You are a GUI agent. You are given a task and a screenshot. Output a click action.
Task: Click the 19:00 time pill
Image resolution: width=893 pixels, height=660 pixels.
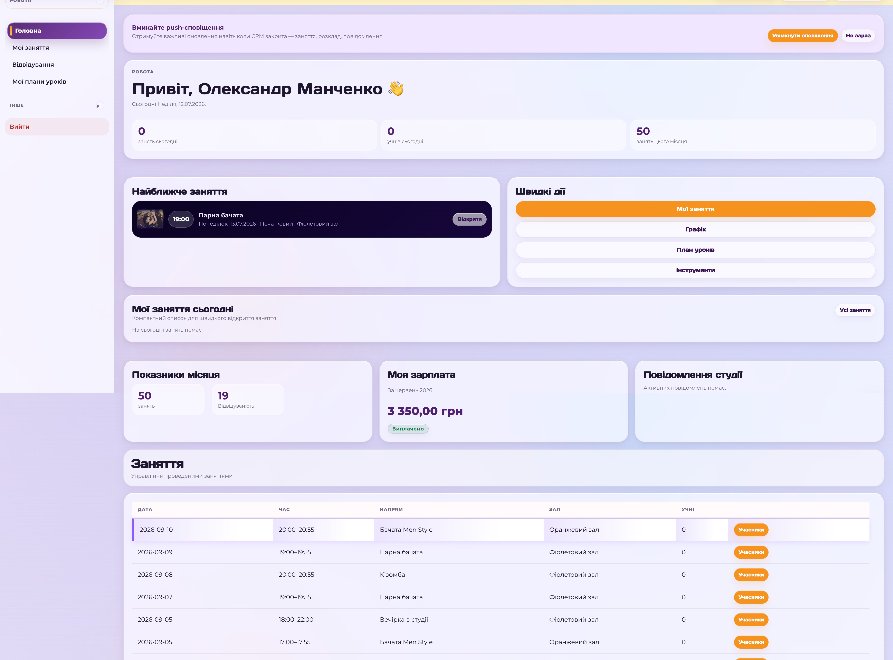(181, 219)
